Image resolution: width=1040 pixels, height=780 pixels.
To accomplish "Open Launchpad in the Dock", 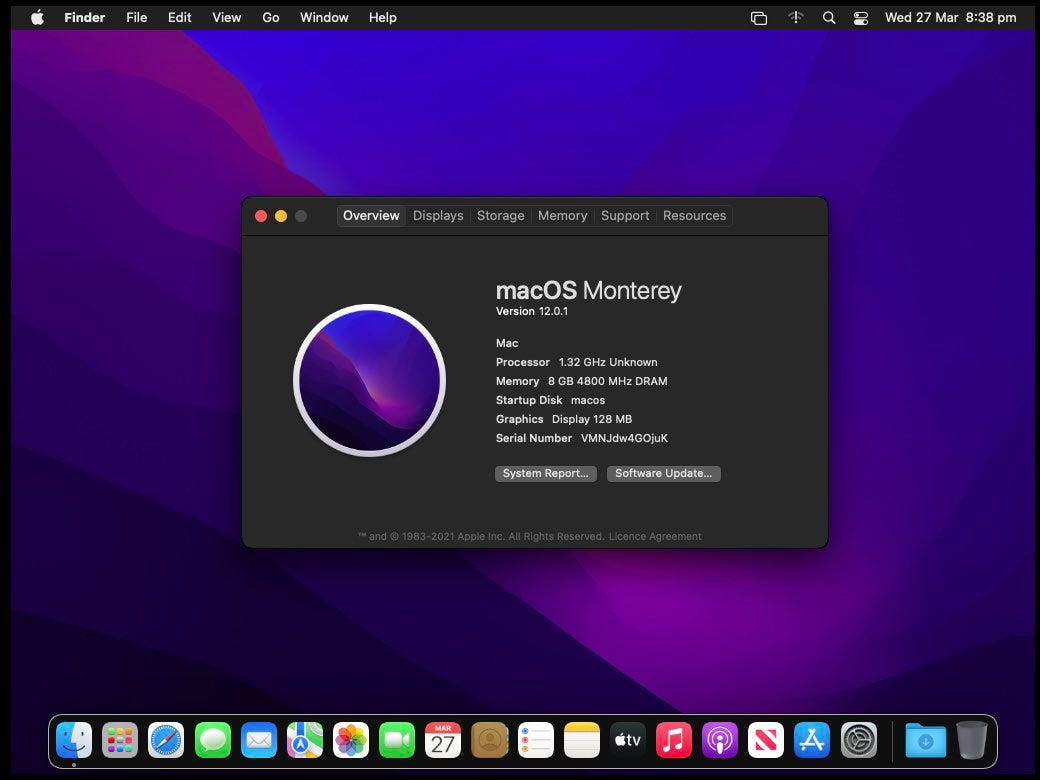I will click(x=120, y=740).
